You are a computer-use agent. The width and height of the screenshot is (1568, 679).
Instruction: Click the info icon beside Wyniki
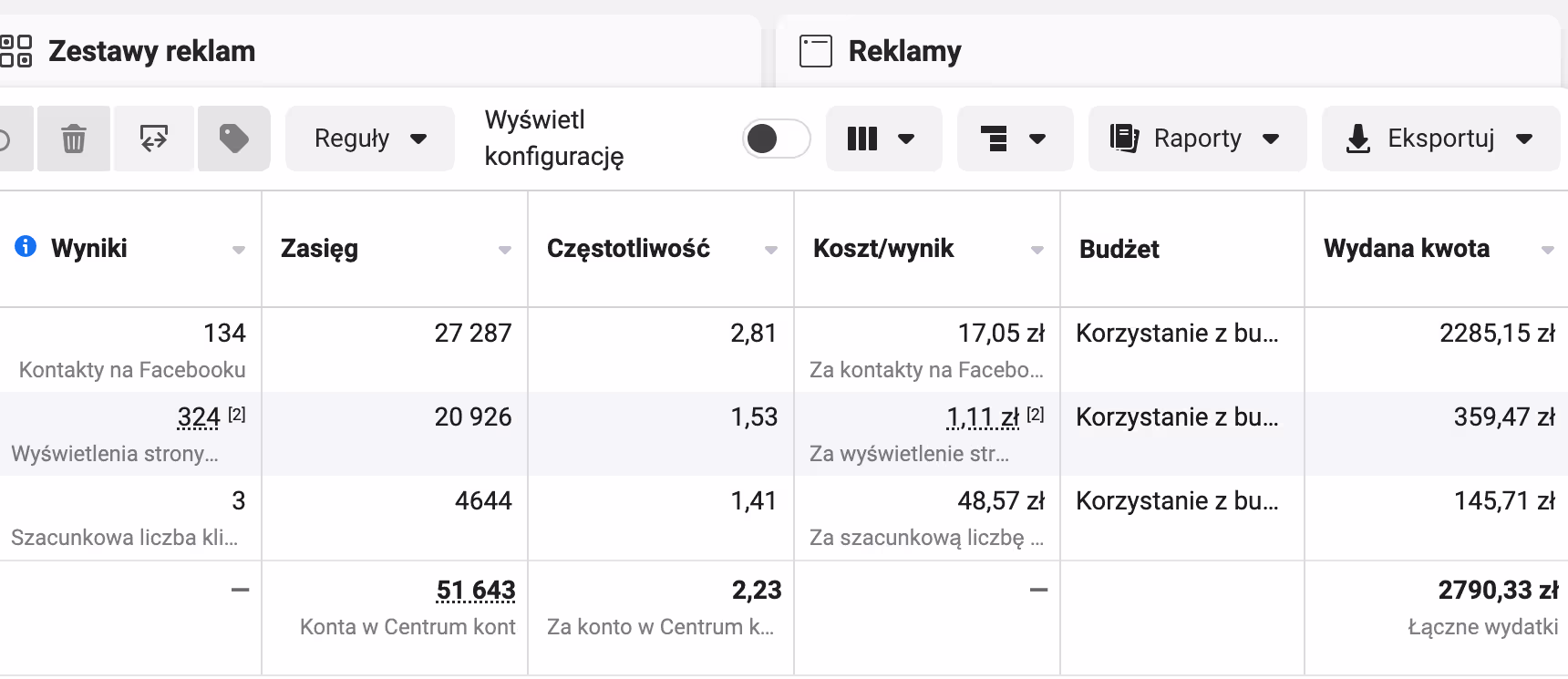coord(26,246)
